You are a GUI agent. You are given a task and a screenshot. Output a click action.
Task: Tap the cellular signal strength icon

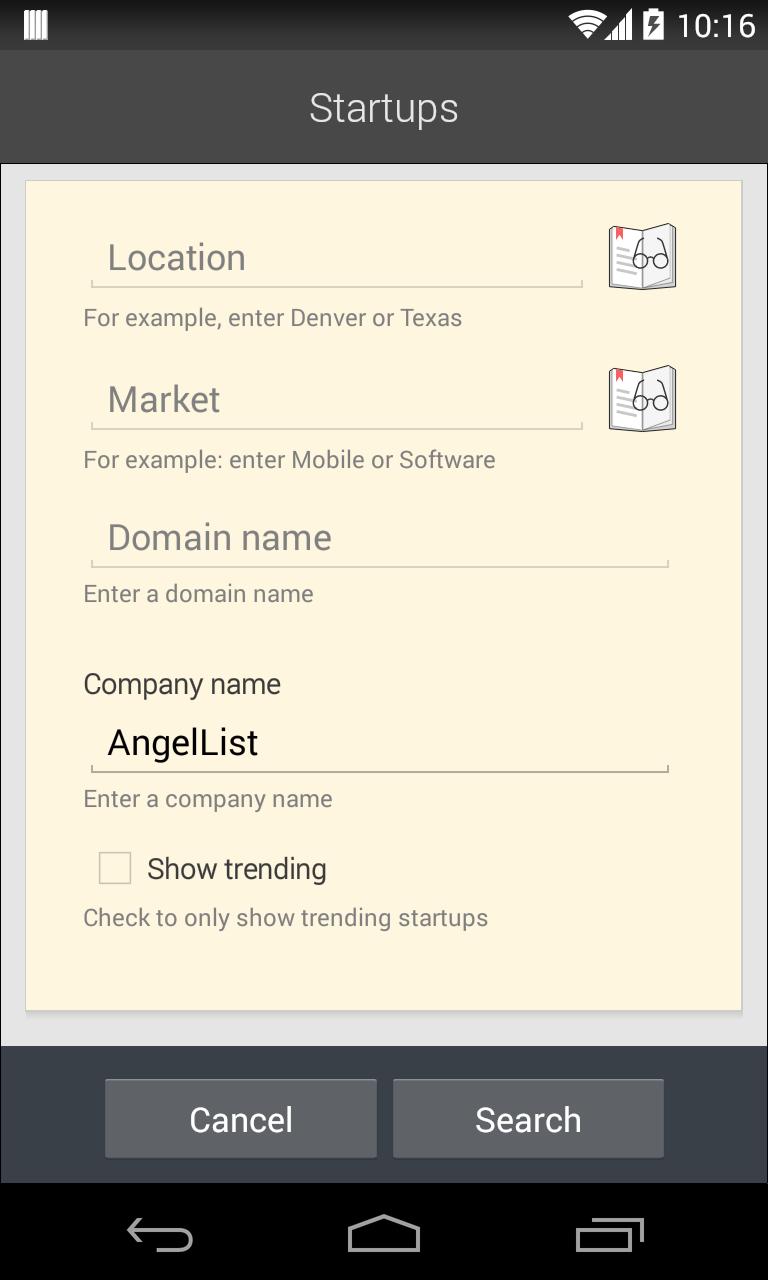pyautogui.click(x=619, y=25)
